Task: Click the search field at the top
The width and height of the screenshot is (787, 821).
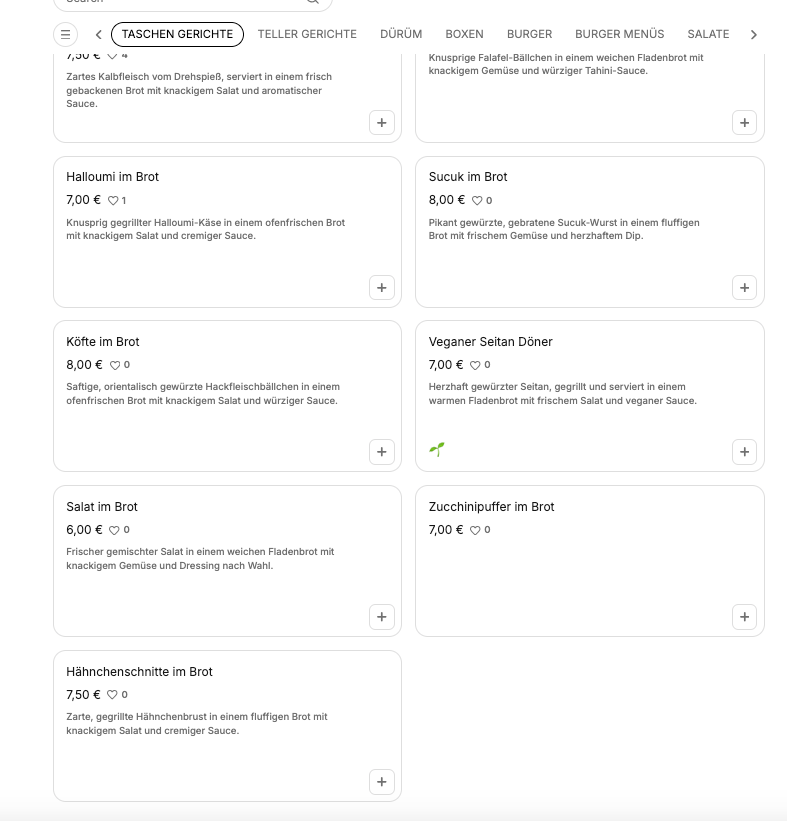Action: tap(193, 3)
